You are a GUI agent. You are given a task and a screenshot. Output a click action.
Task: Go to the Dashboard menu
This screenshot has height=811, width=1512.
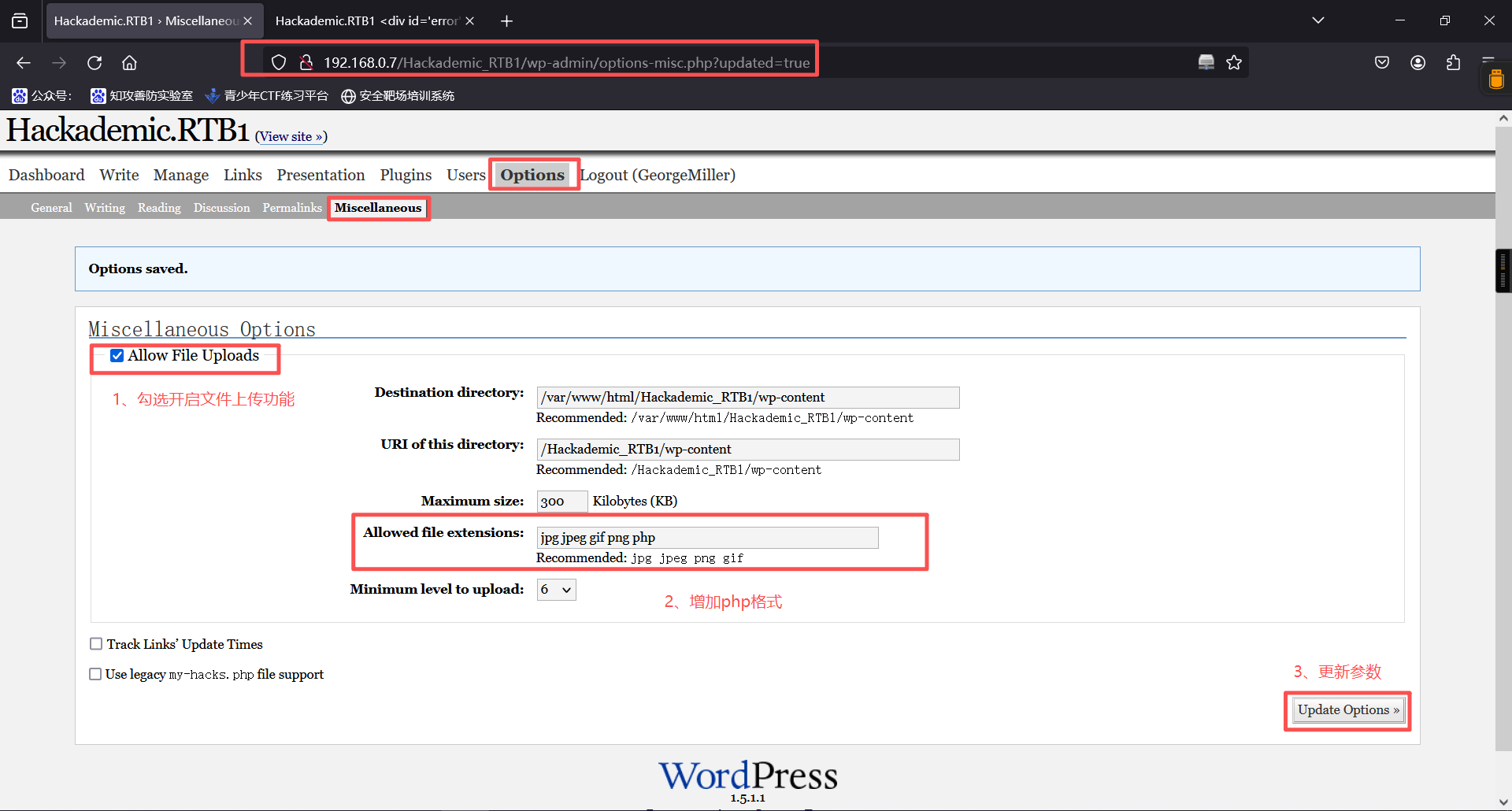click(46, 175)
